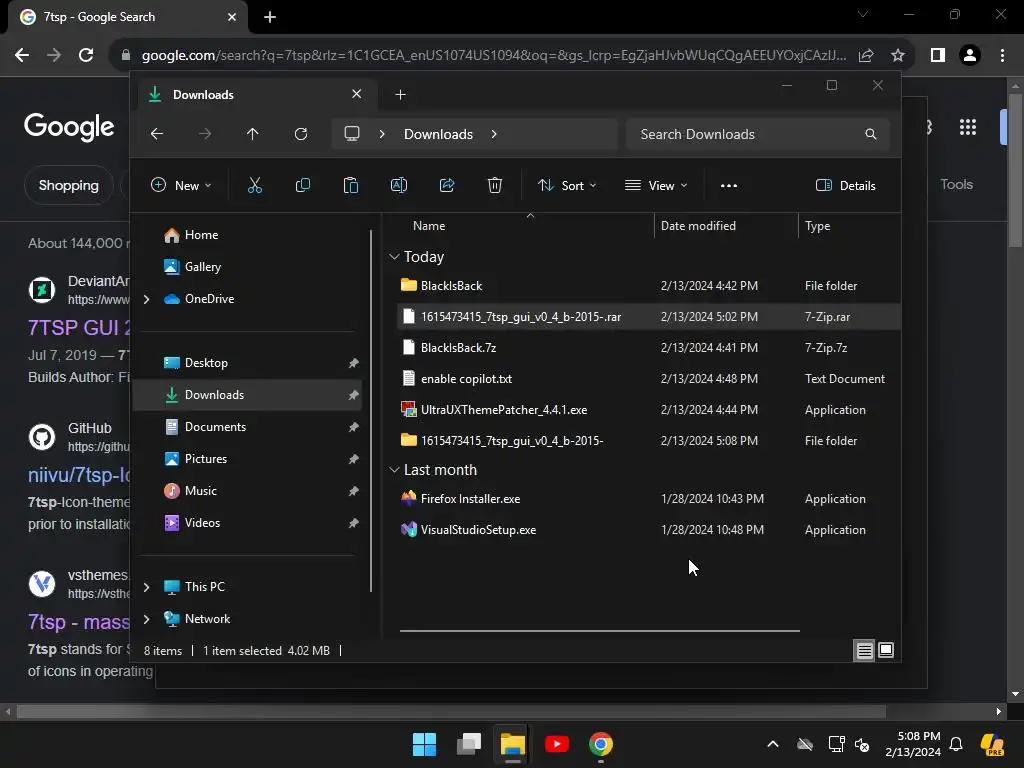
Task: Click the chevron after Downloads in address bar
Action: click(x=494, y=134)
